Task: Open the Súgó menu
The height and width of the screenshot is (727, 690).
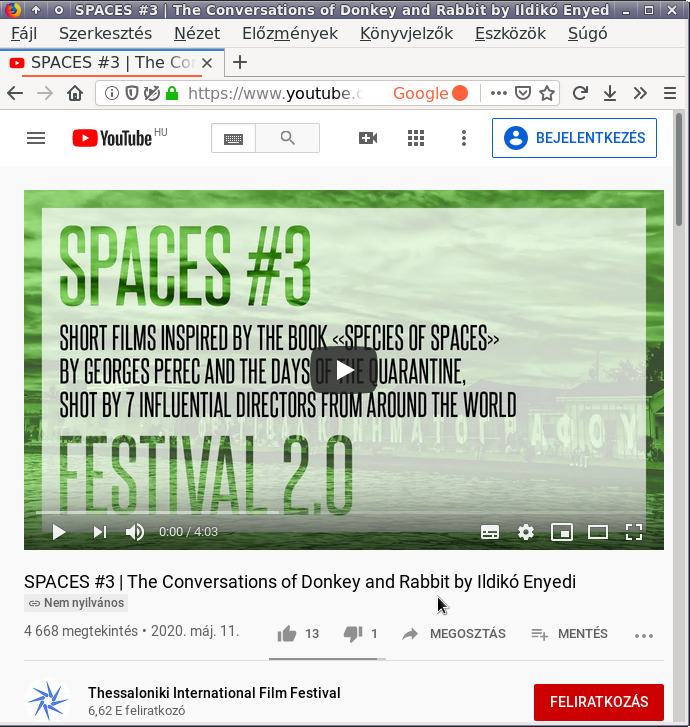Action: tap(588, 33)
